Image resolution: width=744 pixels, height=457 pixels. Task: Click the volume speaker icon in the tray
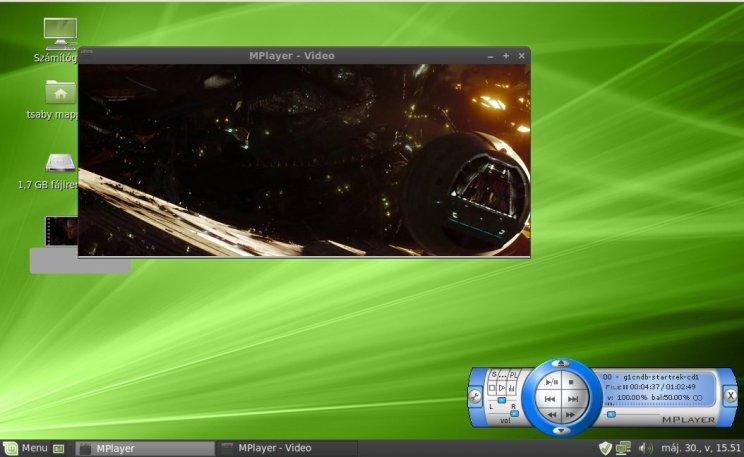tap(645, 448)
